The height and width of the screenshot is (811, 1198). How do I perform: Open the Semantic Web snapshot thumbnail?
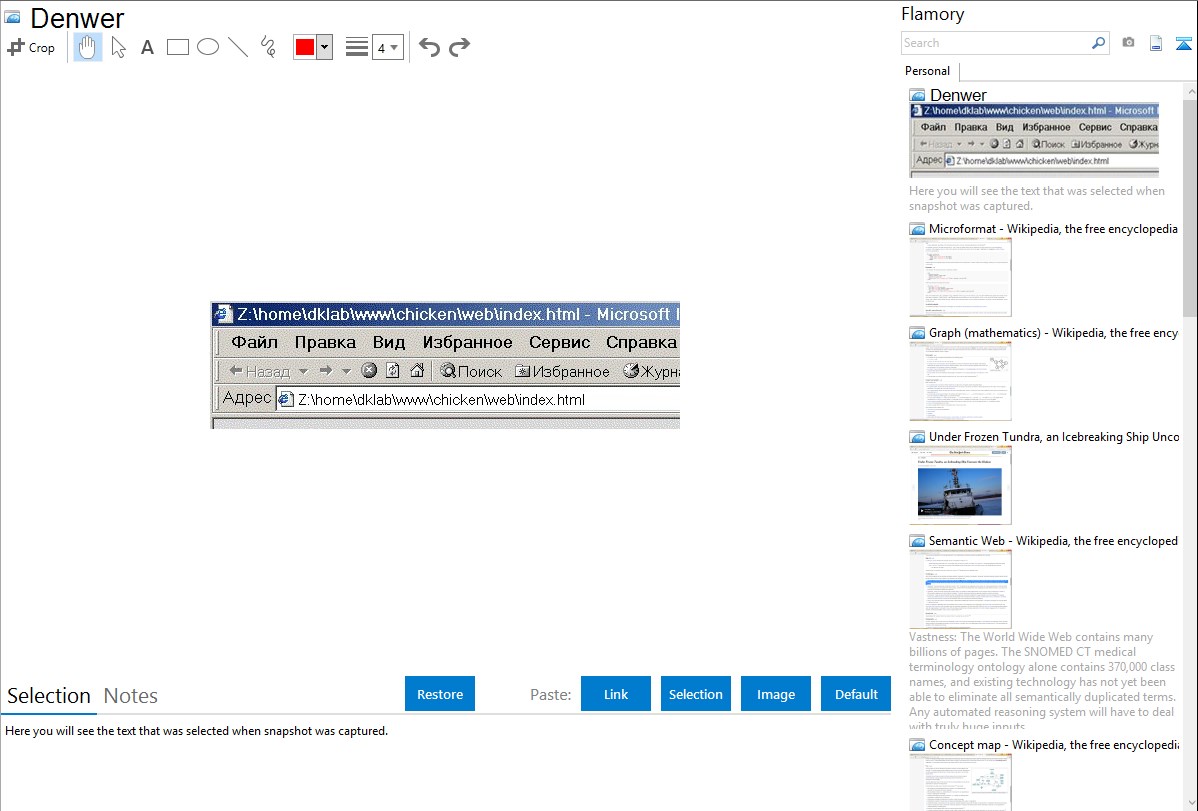pos(960,589)
